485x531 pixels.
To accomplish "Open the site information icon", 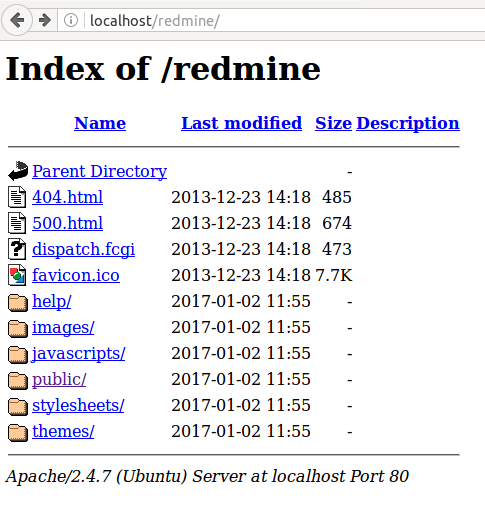I will tap(71, 20).
